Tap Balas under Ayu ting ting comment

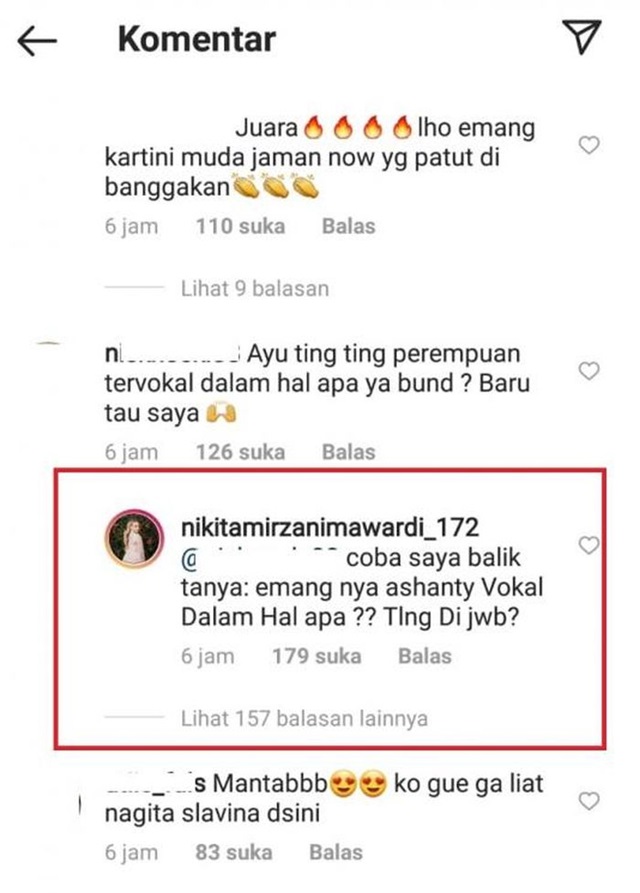pyautogui.click(x=348, y=452)
